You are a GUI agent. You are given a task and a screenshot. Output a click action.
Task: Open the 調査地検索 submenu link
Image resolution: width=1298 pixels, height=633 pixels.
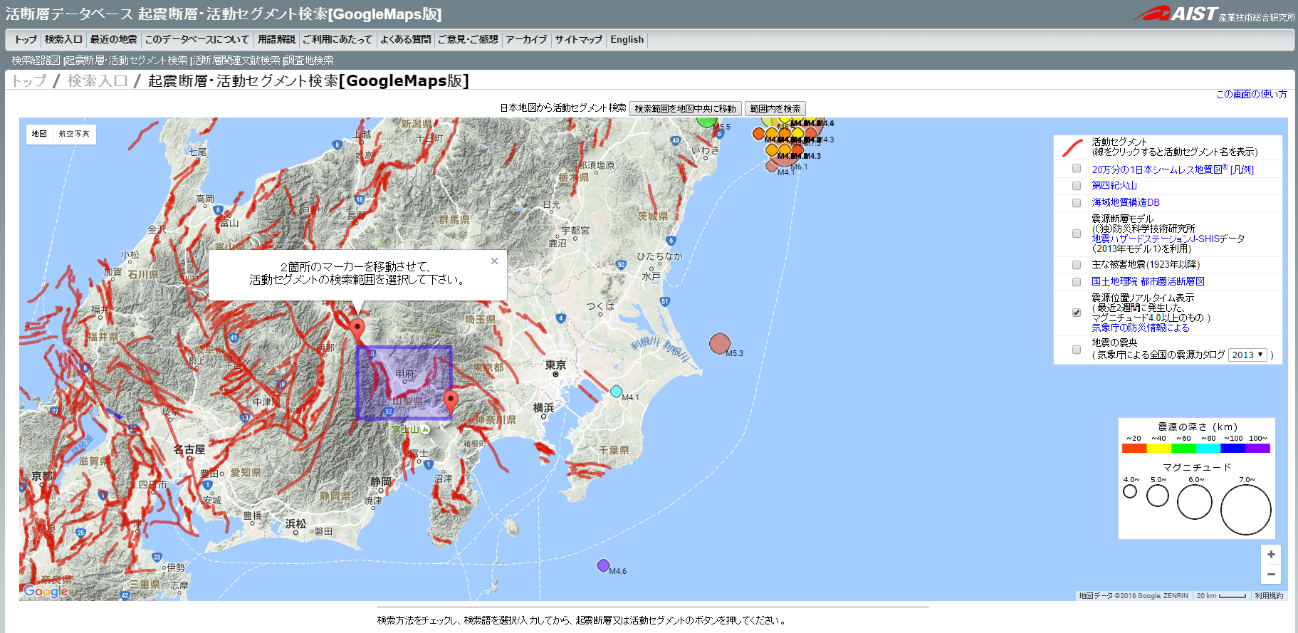point(309,61)
